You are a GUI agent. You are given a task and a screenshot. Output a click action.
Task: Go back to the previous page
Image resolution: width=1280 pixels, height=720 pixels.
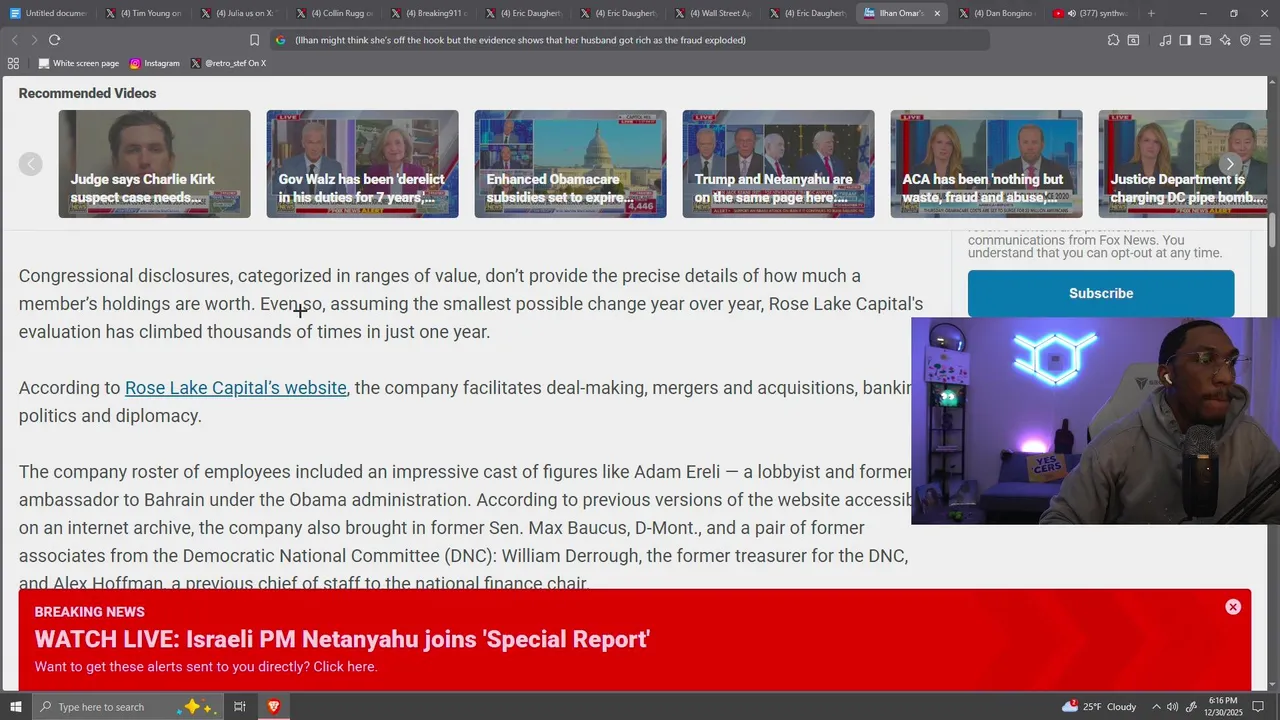click(14, 40)
